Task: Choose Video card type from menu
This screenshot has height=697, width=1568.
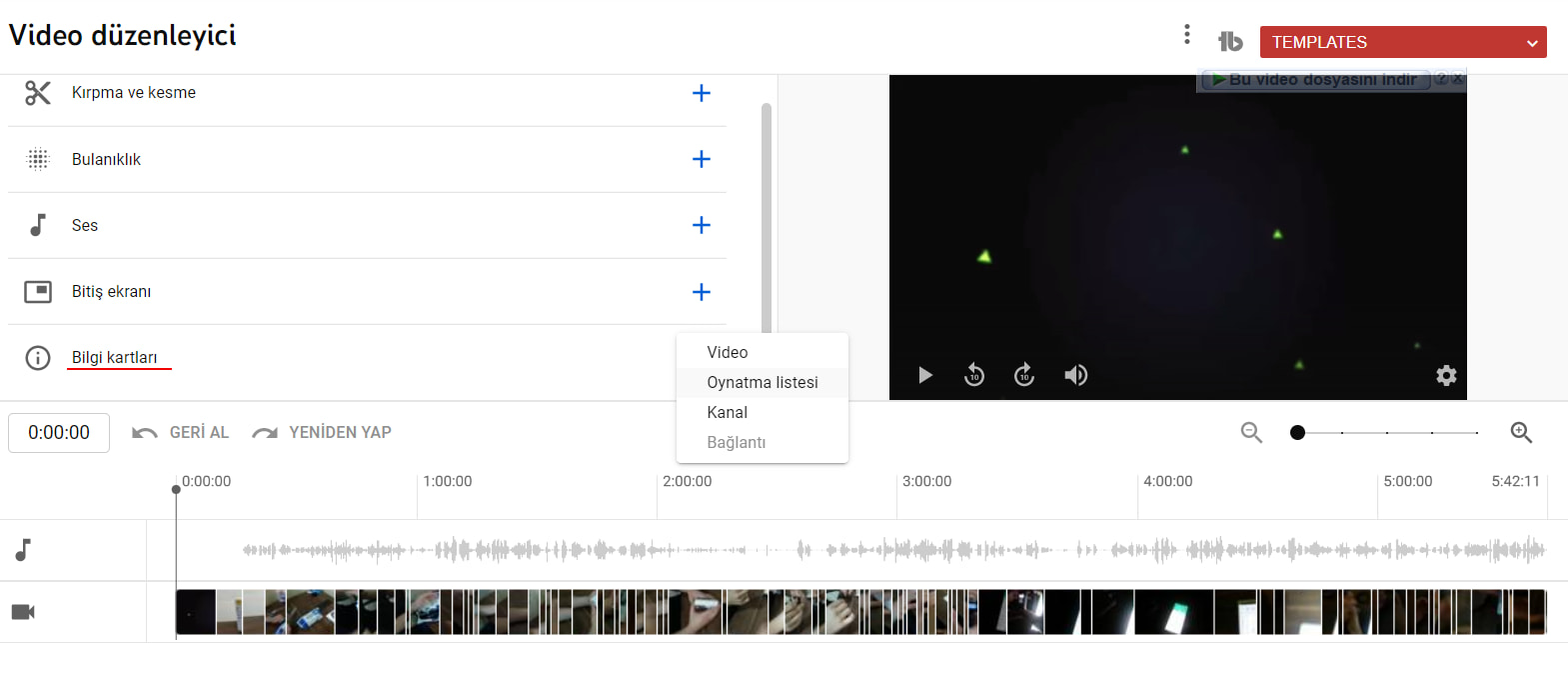Action: [x=727, y=352]
